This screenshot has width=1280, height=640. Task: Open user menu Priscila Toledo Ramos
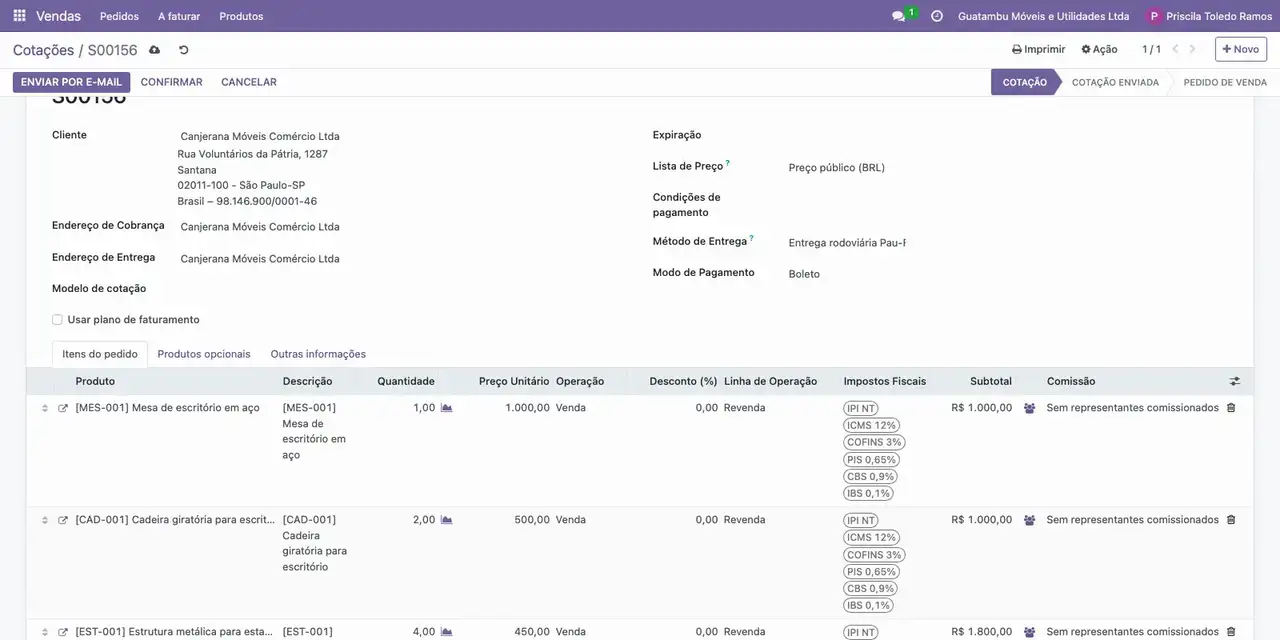[1210, 16]
